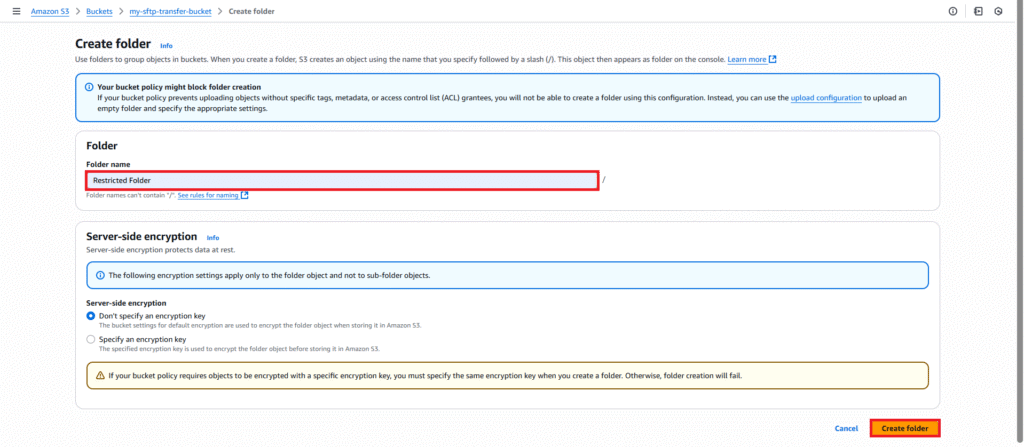Go to Amazon S3 breadcrumb
The image size is (1024, 447).
[x=50, y=12]
